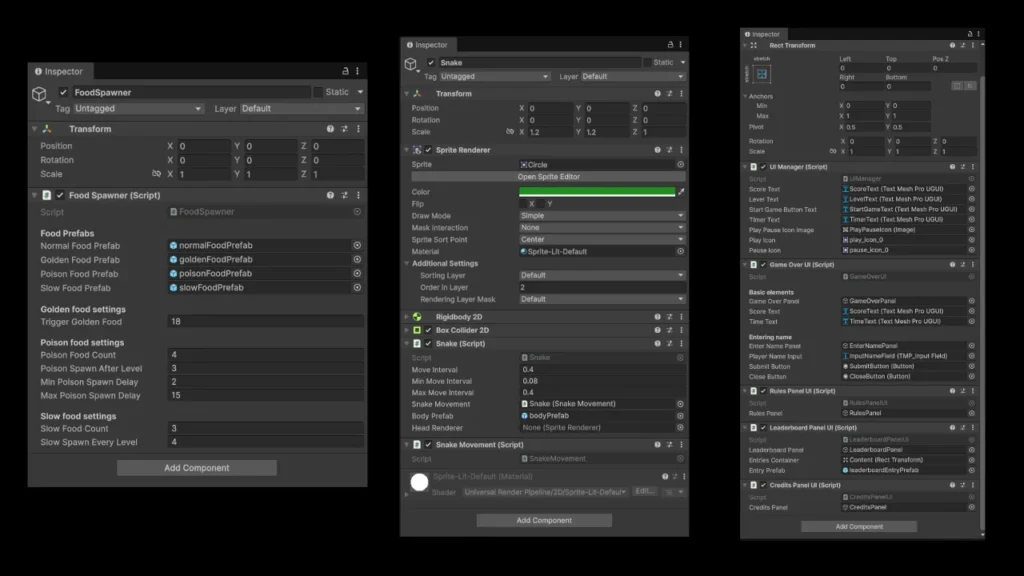The width and height of the screenshot is (1024, 576).
Task: Click Poison Food Count value field
Action: (x=265, y=355)
